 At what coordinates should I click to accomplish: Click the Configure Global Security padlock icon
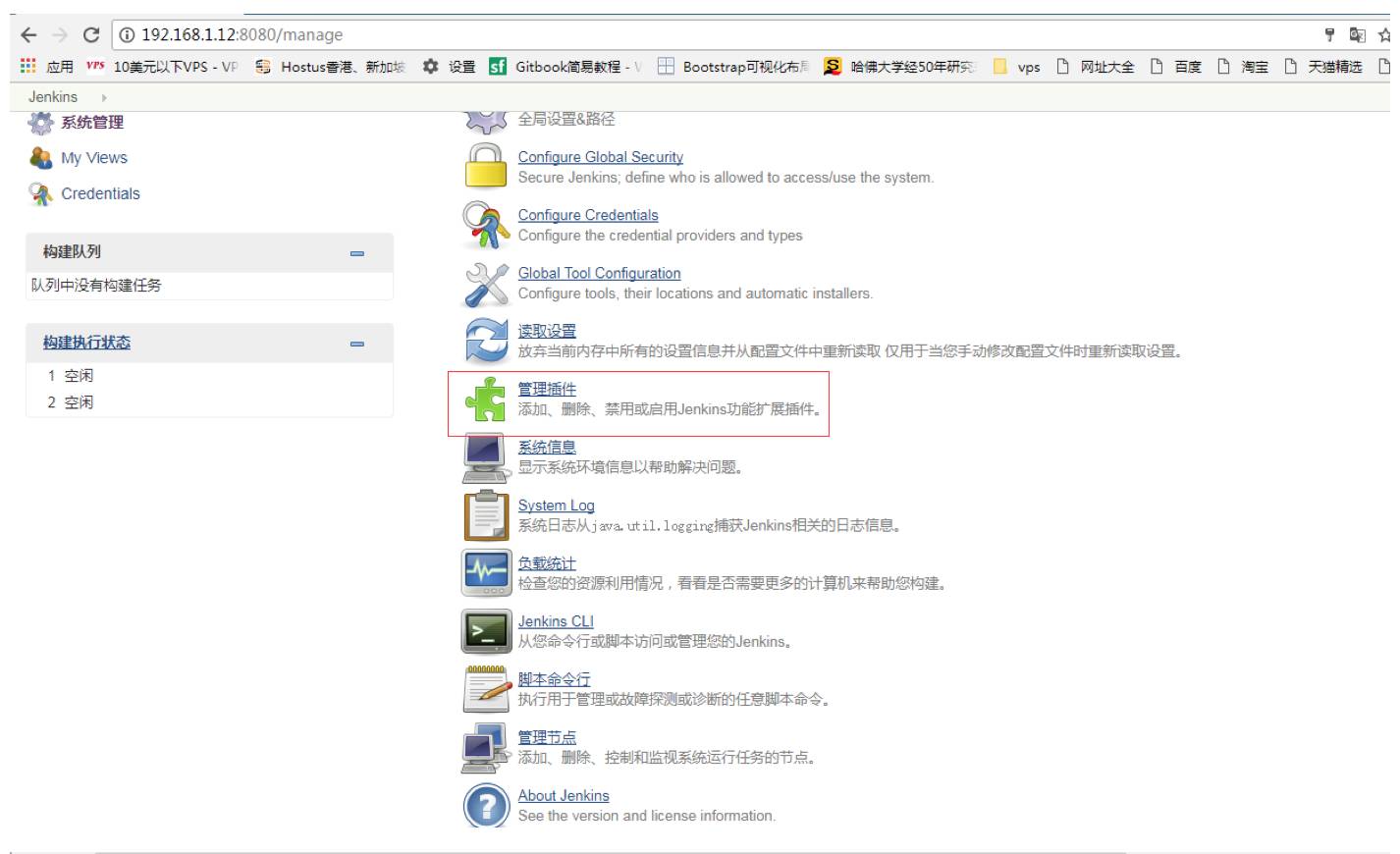coord(485,165)
